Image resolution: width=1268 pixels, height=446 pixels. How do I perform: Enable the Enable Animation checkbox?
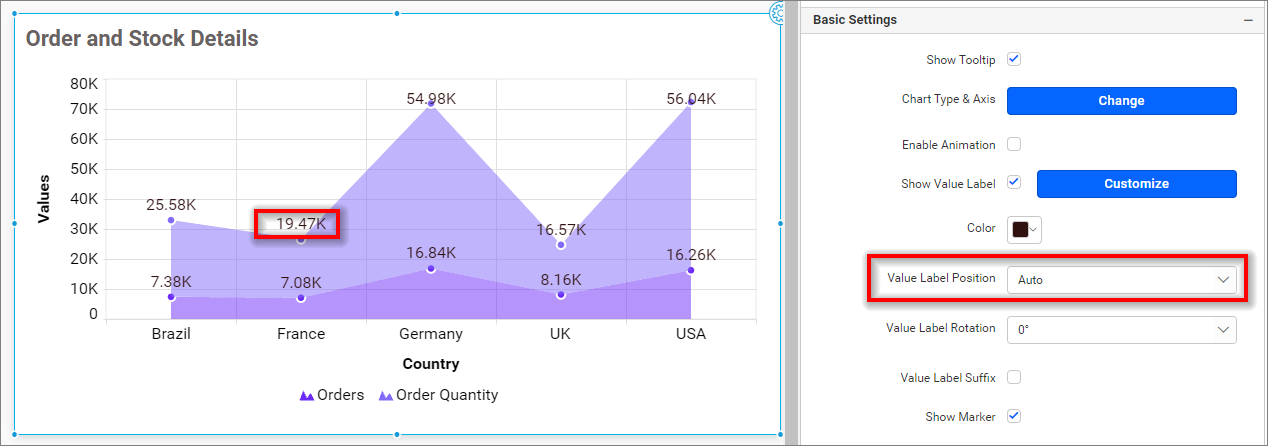pyautogui.click(x=1014, y=144)
